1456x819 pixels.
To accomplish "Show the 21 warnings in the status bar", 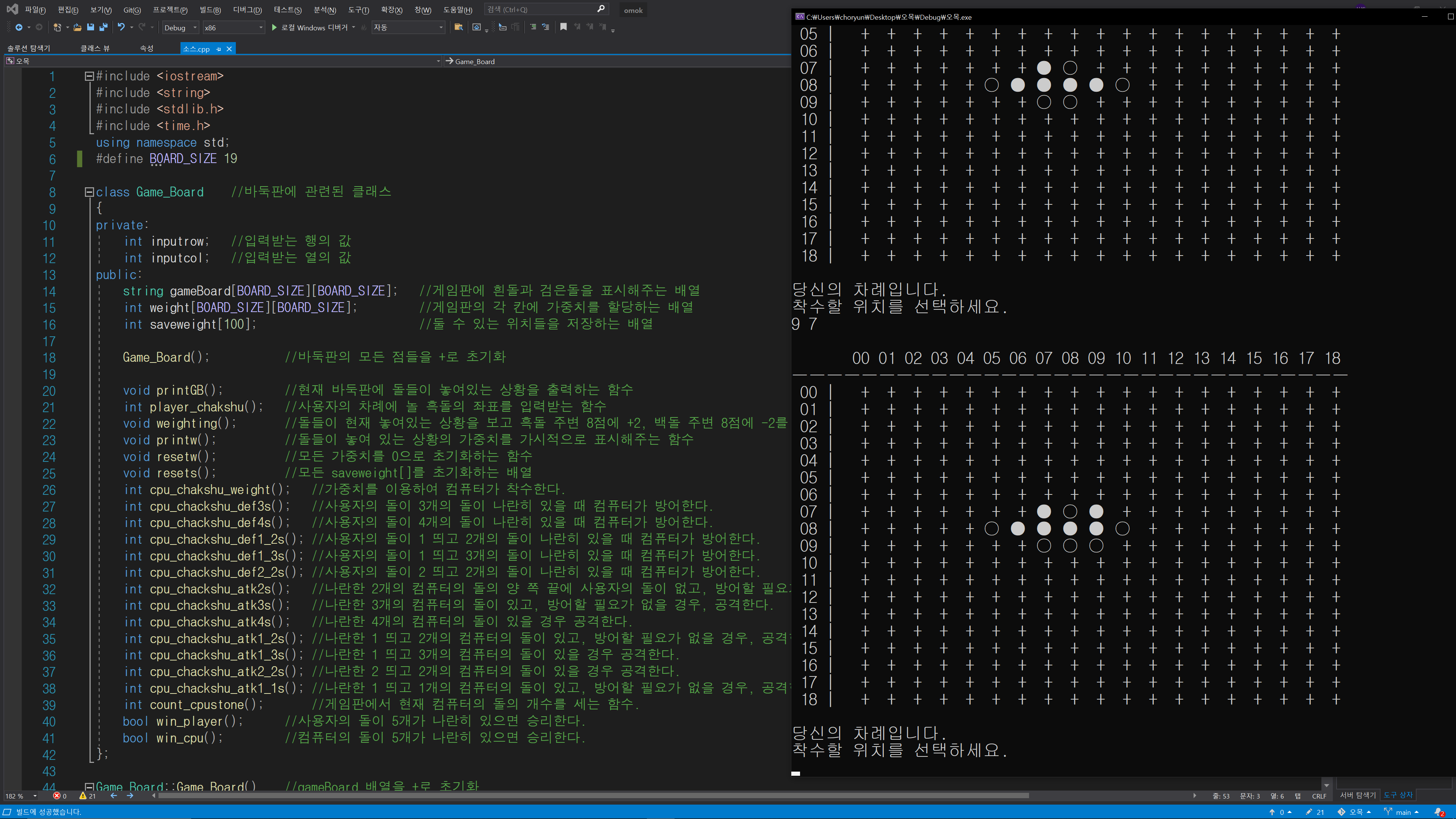I will pos(88,795).
